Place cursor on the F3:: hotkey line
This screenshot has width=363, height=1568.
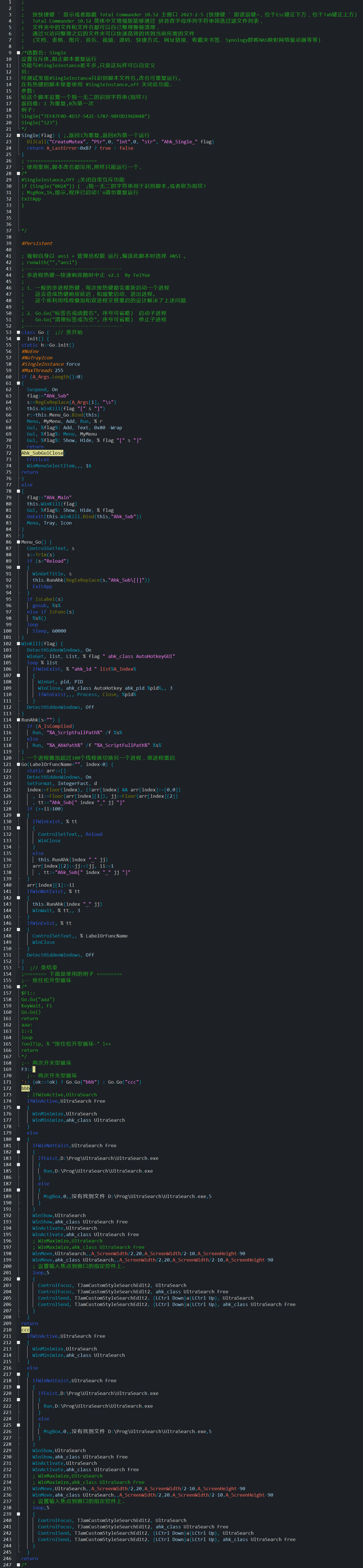coord(27,1069)
